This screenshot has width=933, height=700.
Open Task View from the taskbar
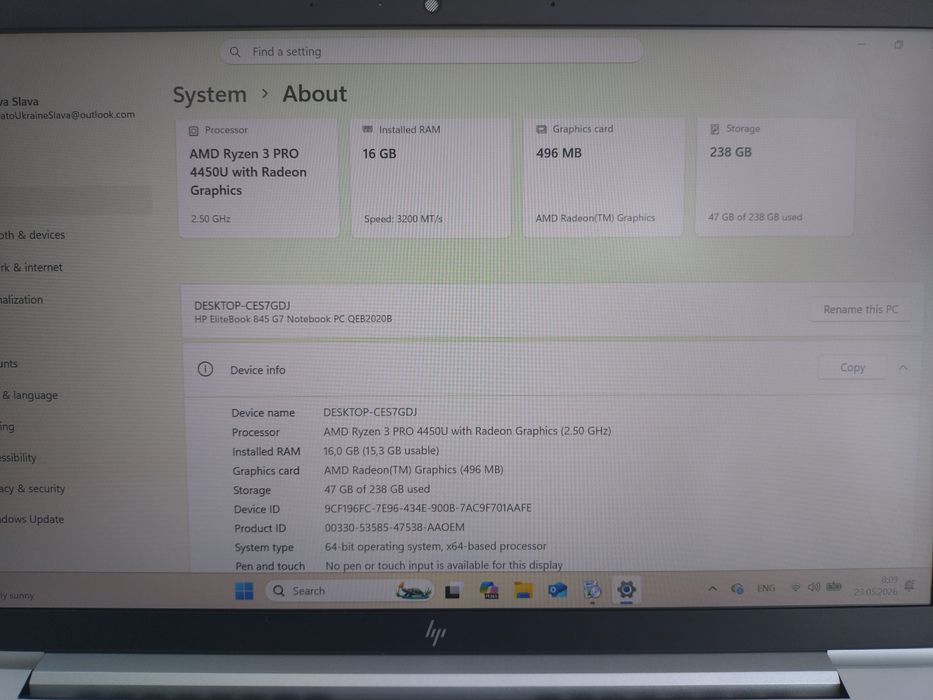[453, 591]
